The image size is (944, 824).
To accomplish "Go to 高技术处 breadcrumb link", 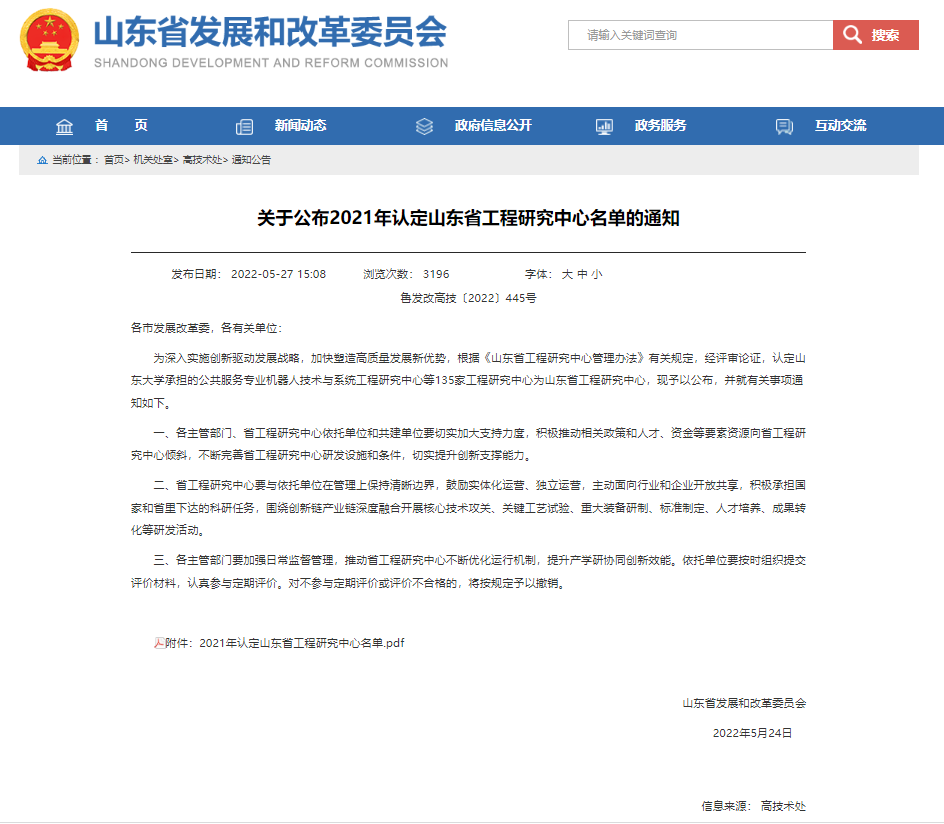I will coord(202,160).
